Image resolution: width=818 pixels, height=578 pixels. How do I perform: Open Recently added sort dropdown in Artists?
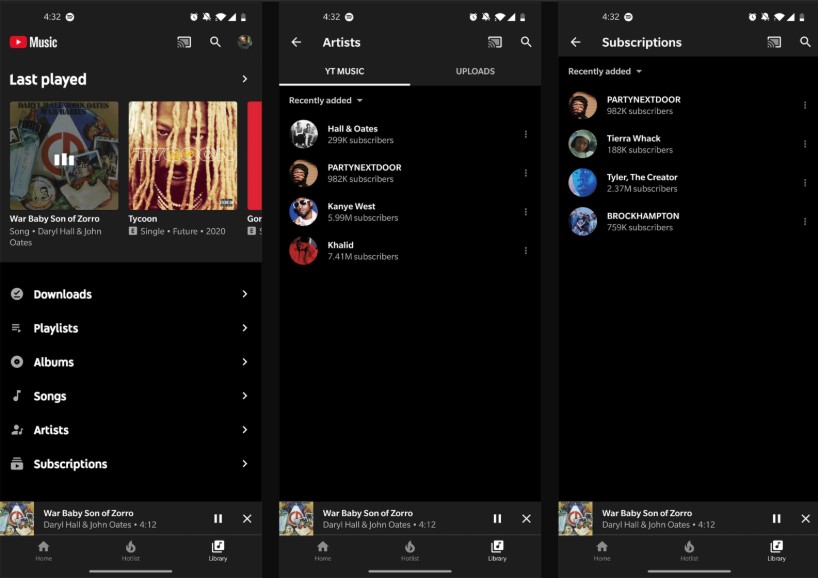click(x=326, y=100)
